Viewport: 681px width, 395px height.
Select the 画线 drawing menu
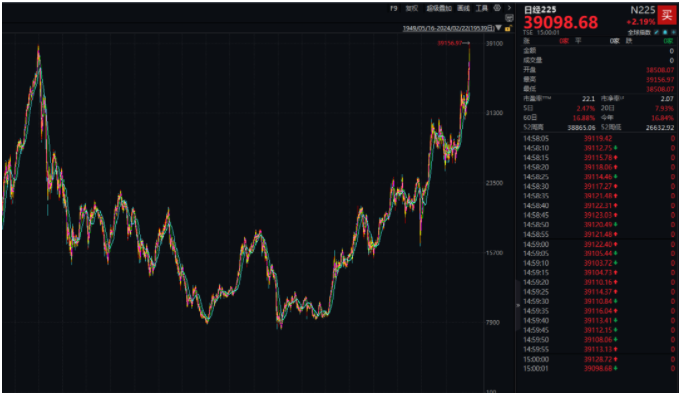(x=463, y=8)
